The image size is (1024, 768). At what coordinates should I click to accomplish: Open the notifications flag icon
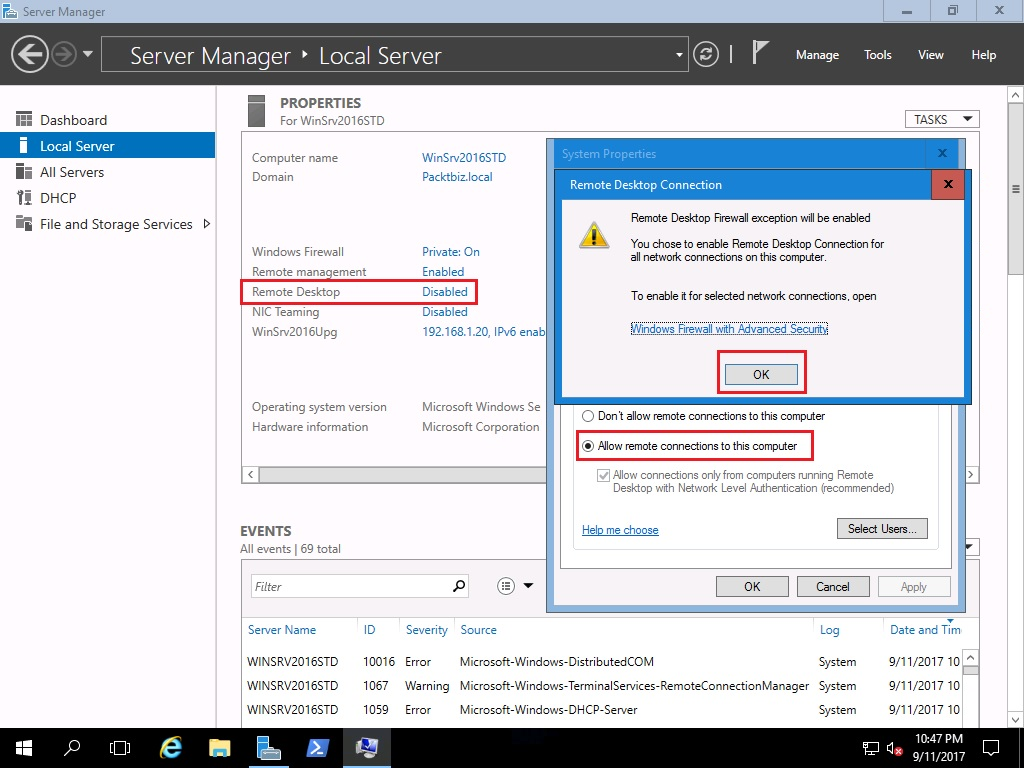(760, 53)
